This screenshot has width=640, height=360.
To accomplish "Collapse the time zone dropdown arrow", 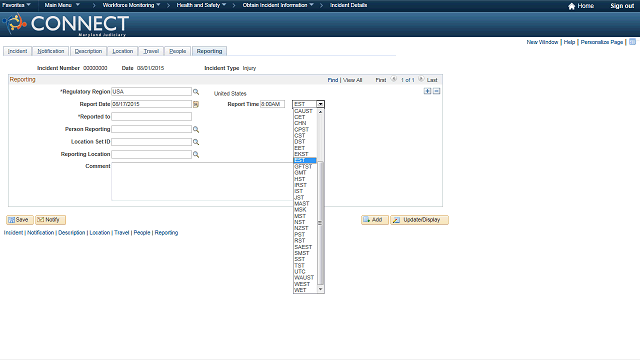I will (x=320, y=104).
